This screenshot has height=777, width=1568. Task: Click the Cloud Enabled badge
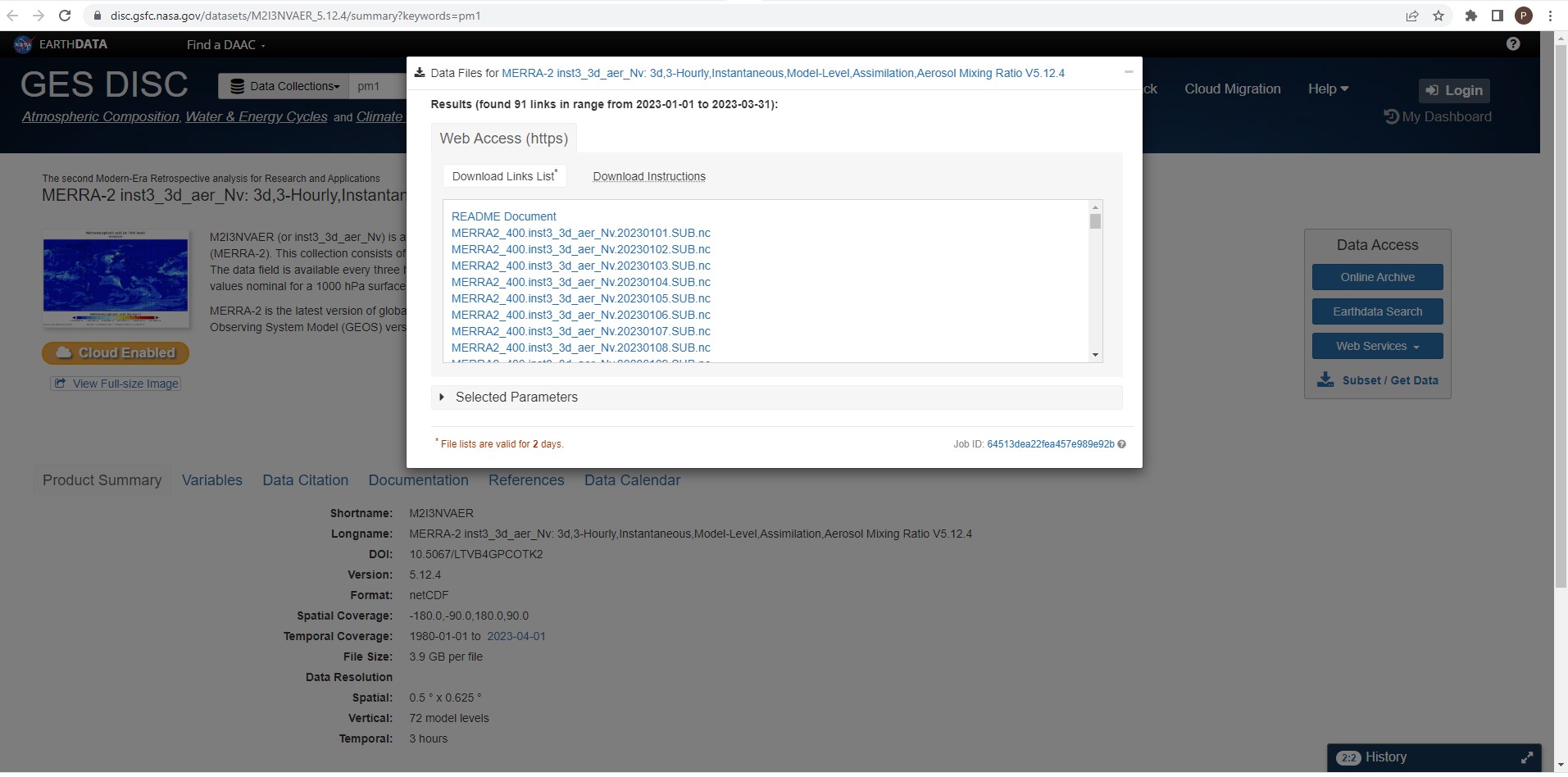click(115, 353)
